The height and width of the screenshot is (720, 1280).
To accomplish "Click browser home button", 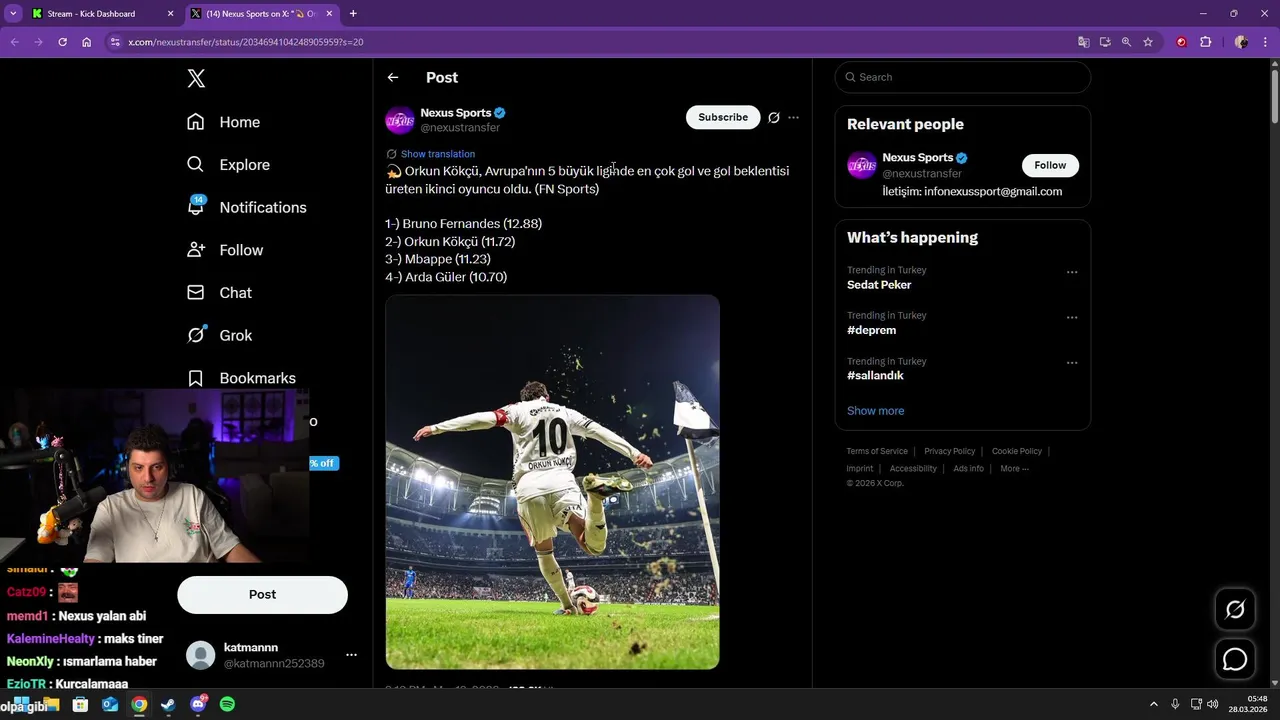I will [x=86, y=42].
